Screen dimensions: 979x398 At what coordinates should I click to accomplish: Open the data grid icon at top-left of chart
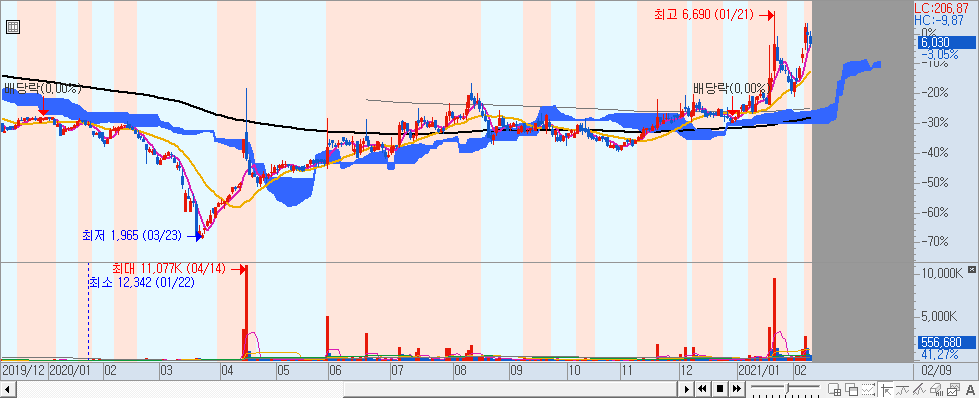tap(12, 27)
